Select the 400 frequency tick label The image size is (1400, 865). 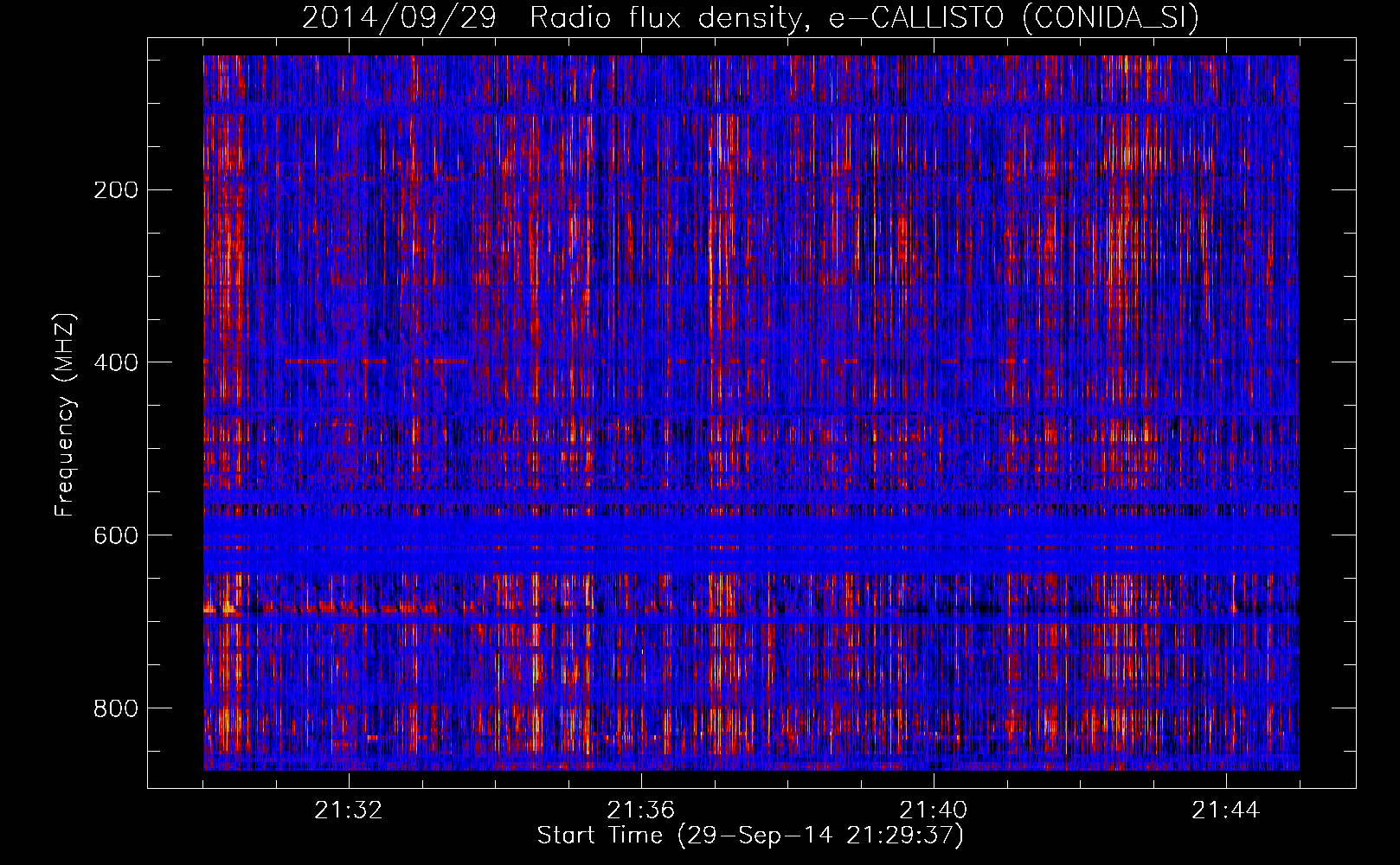116,362
